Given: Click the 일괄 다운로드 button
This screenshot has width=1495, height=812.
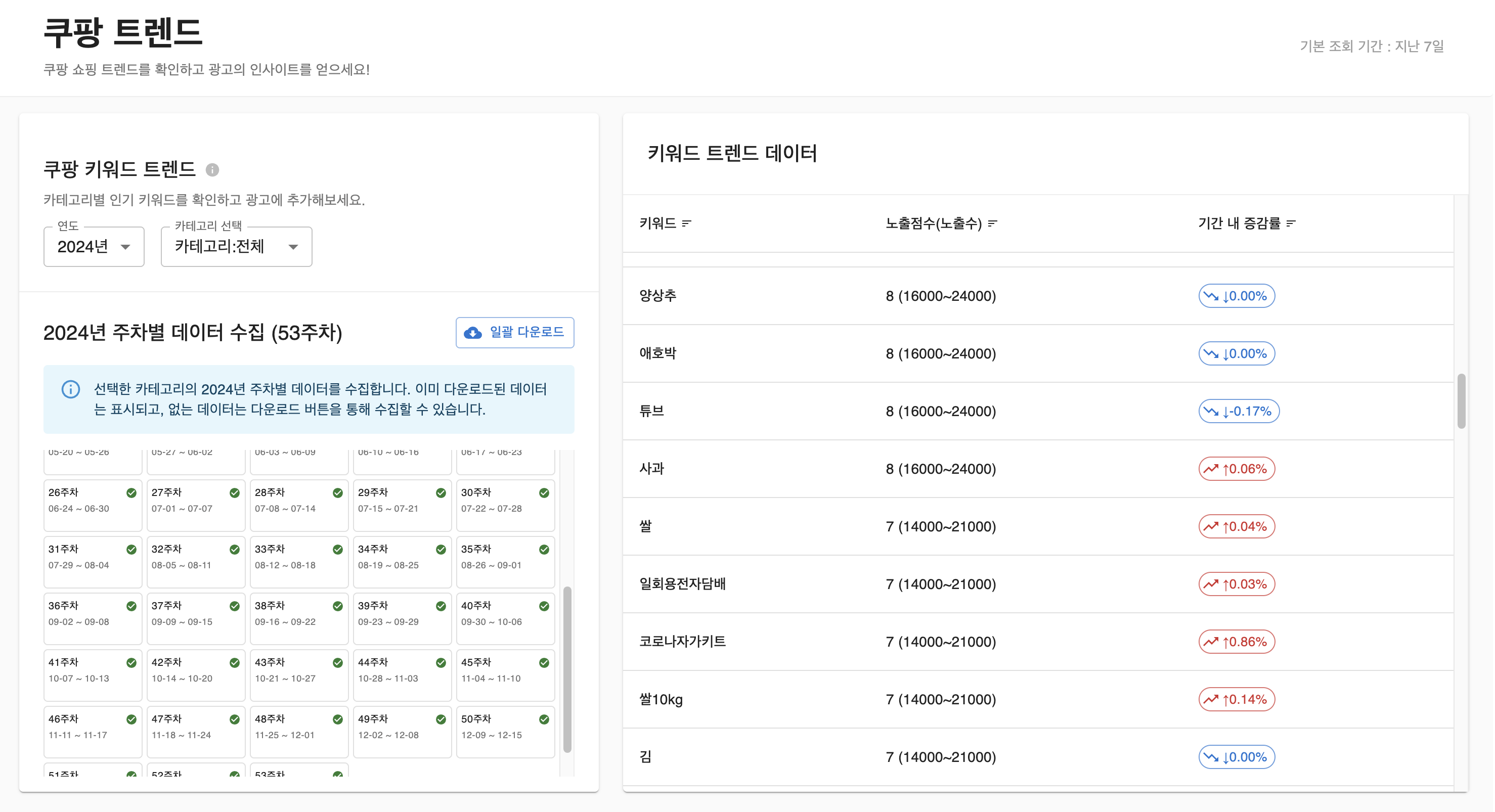Looking at the screenshot, I should tap(514, 332).
